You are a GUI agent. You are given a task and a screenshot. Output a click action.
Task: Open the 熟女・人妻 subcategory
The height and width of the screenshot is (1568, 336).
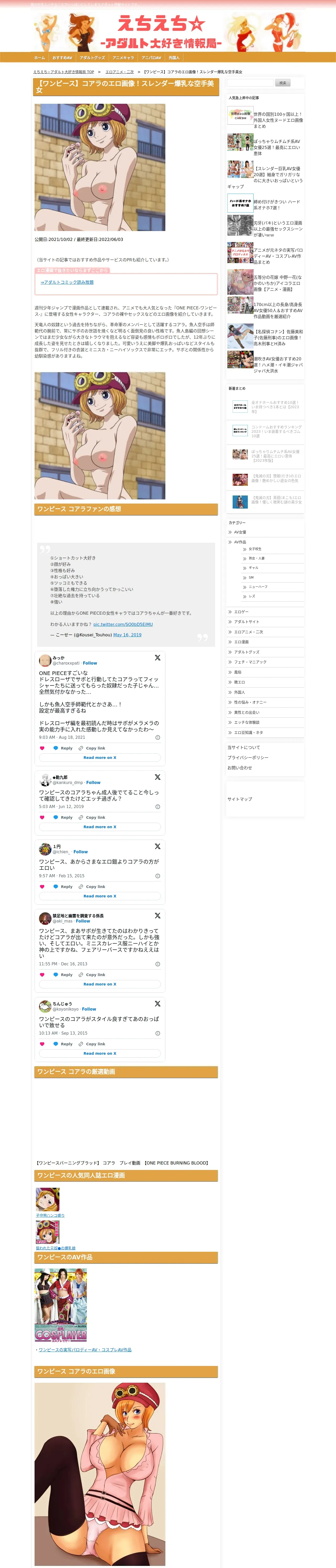pyautogui.click(x=257, y=558)
